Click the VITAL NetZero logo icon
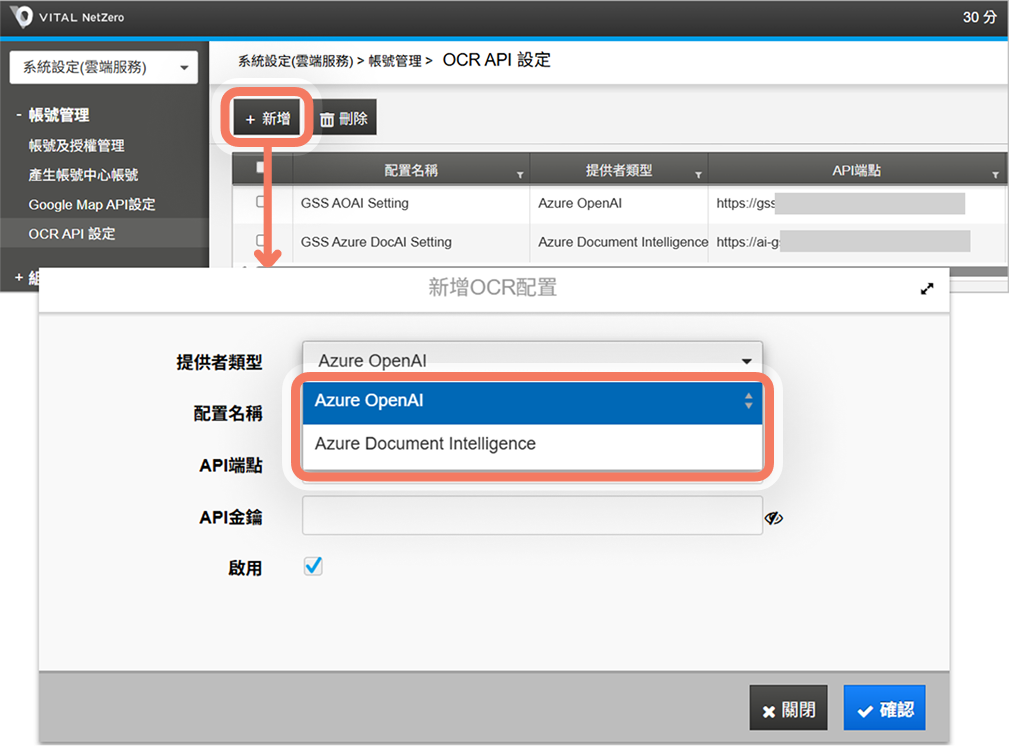The width and height of the screenshot is (1010, 746). point(21,17)
